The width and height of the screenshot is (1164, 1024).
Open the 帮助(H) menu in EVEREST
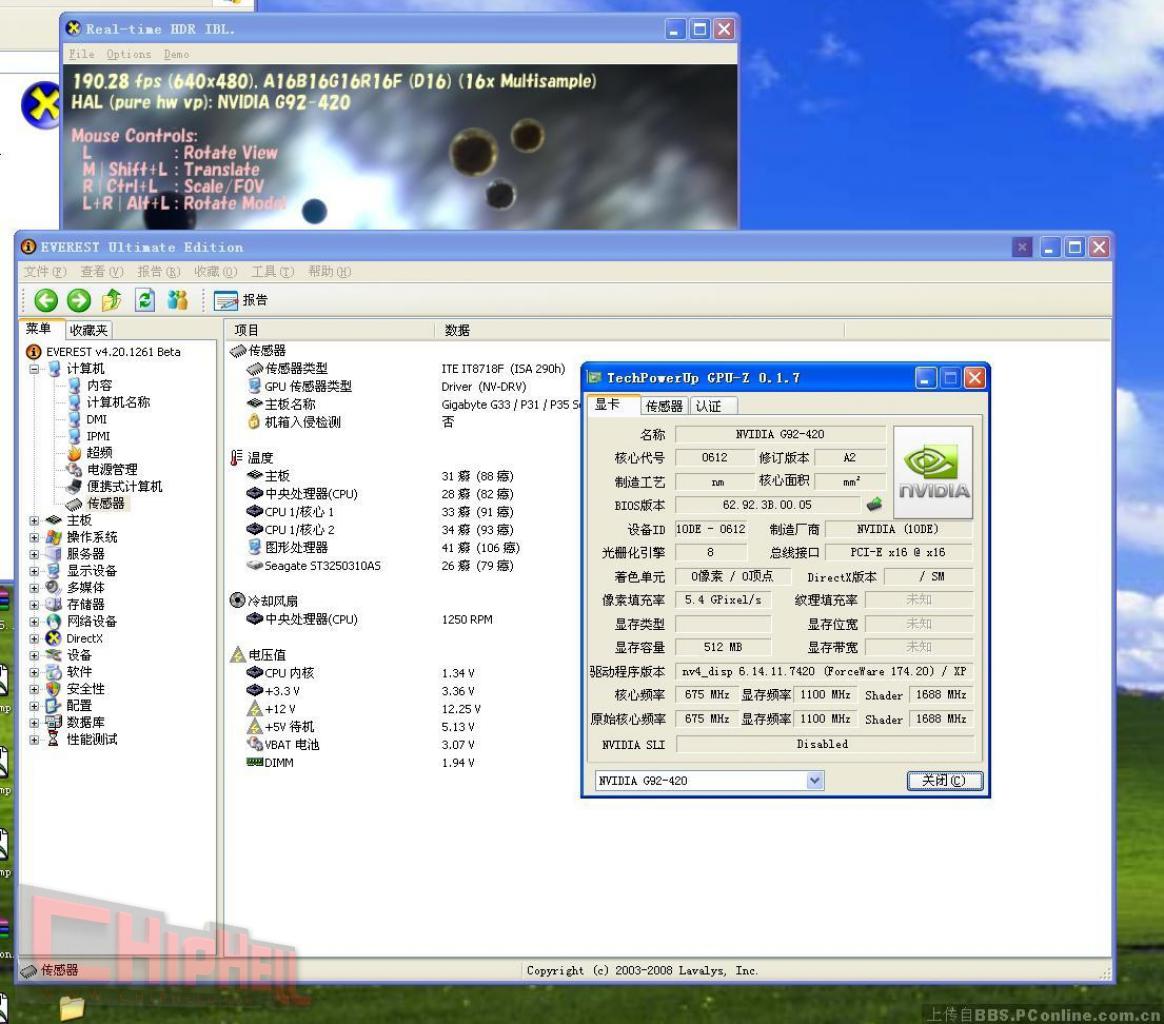(x=330, y=272)
